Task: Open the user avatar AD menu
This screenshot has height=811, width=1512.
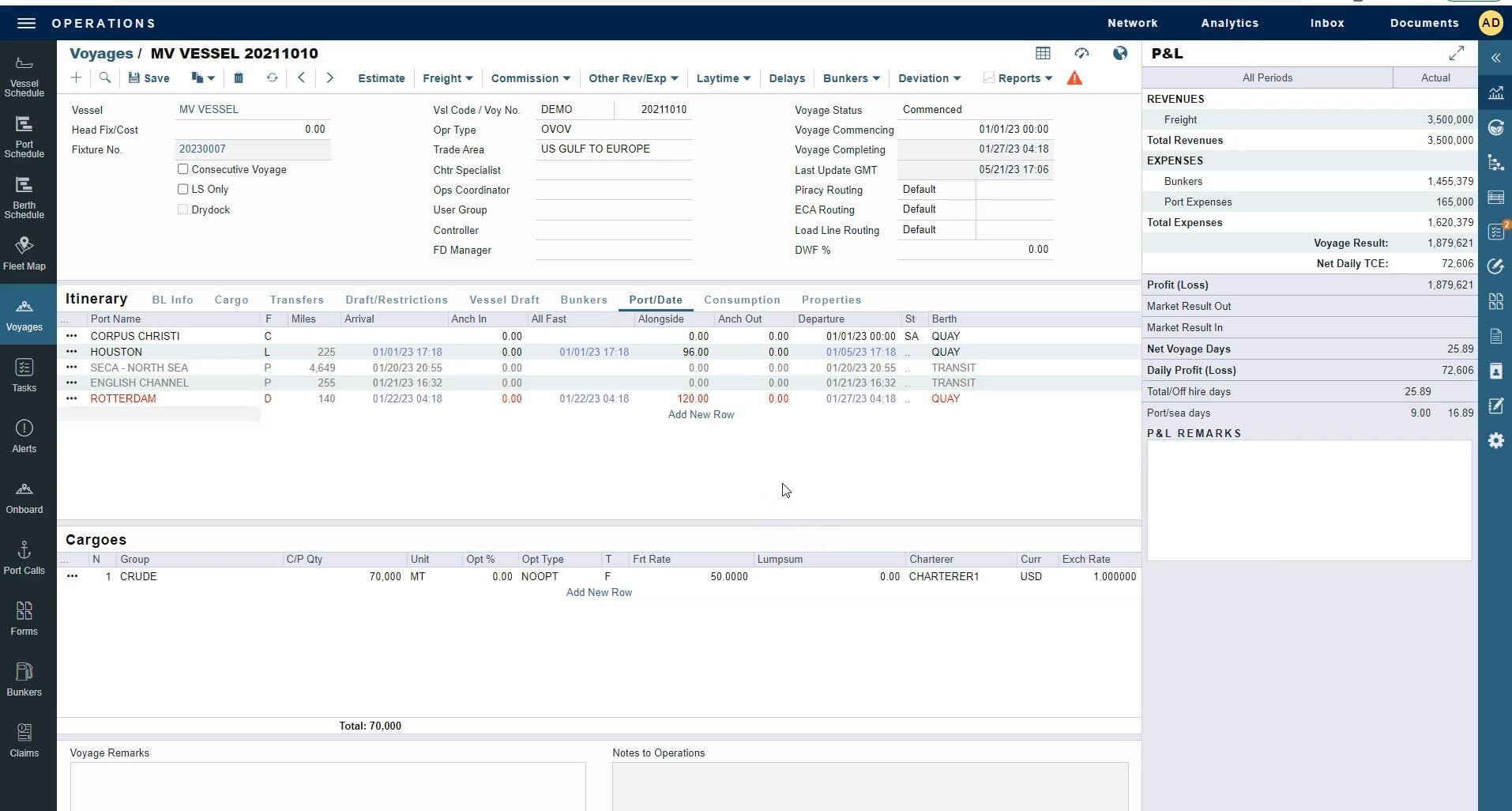Action: click(x=1491, y=23)
